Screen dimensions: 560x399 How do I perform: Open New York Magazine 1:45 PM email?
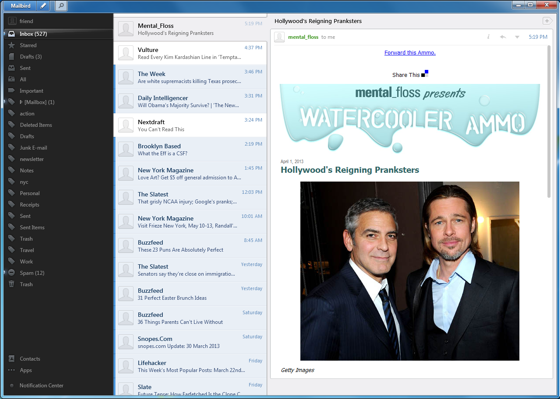pos(190,174)
